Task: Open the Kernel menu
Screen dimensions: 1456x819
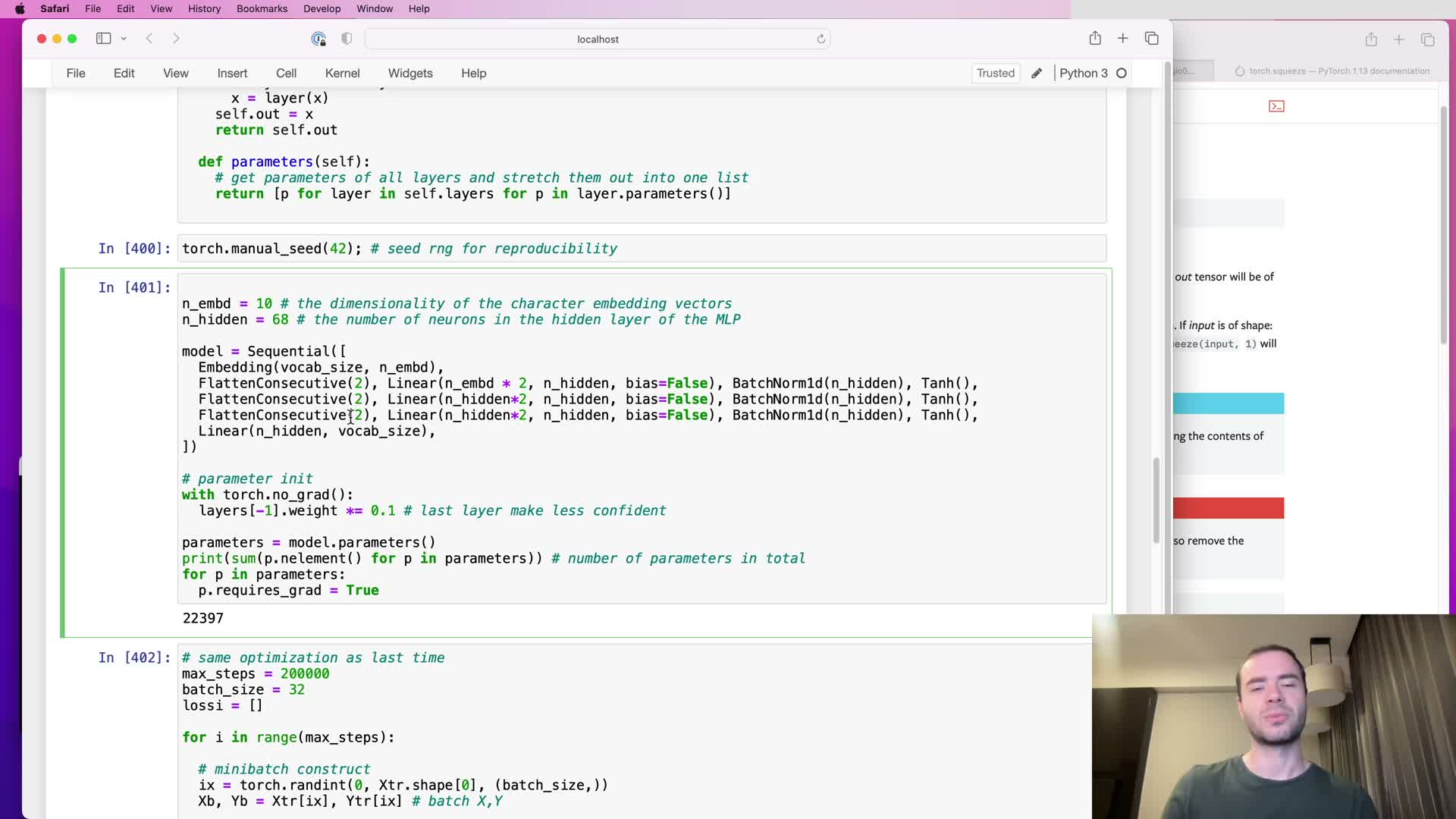Action: tap(342, 74)
